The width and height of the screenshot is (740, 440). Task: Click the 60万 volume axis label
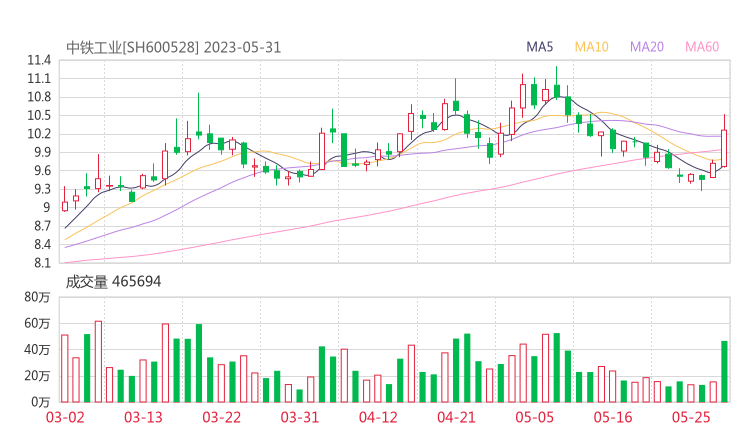pos(37,323)
